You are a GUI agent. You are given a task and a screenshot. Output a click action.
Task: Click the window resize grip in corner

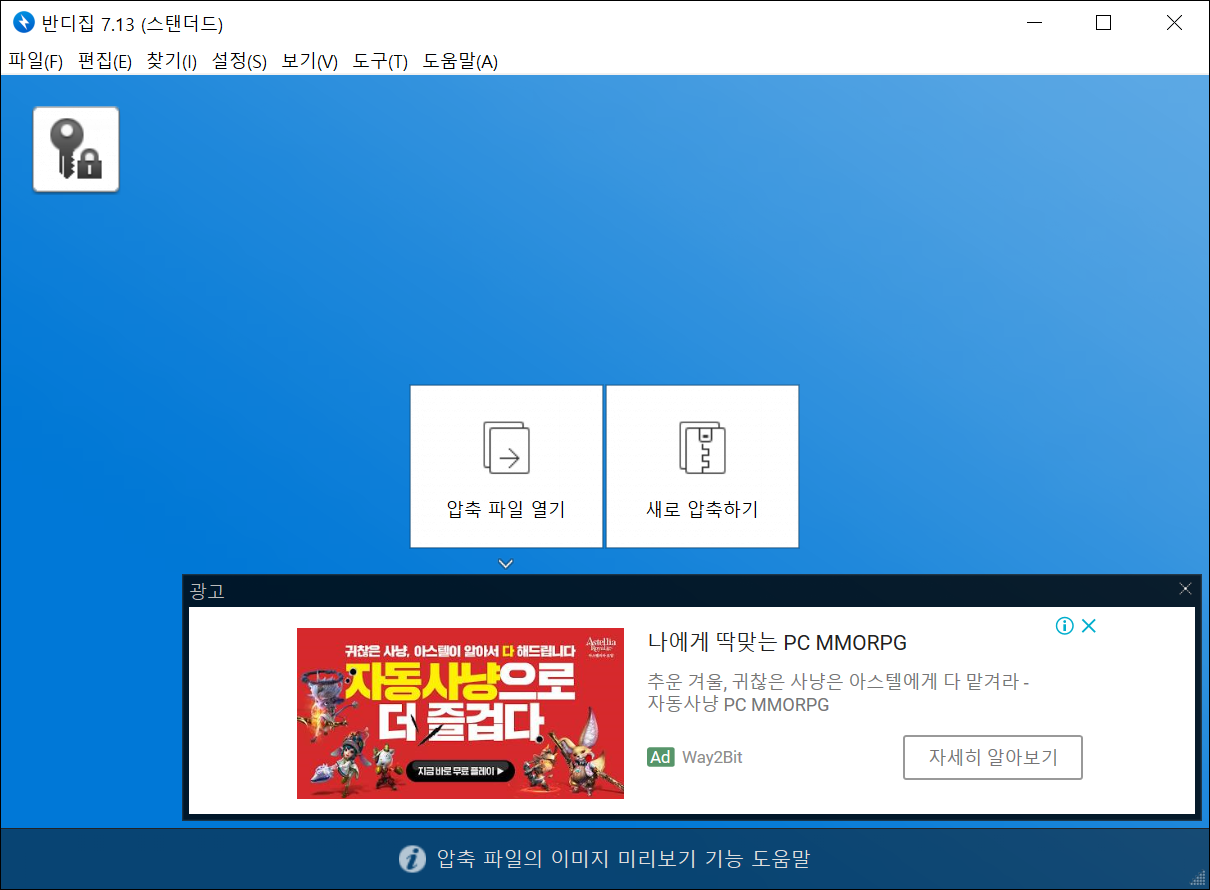coord(1199,879)
